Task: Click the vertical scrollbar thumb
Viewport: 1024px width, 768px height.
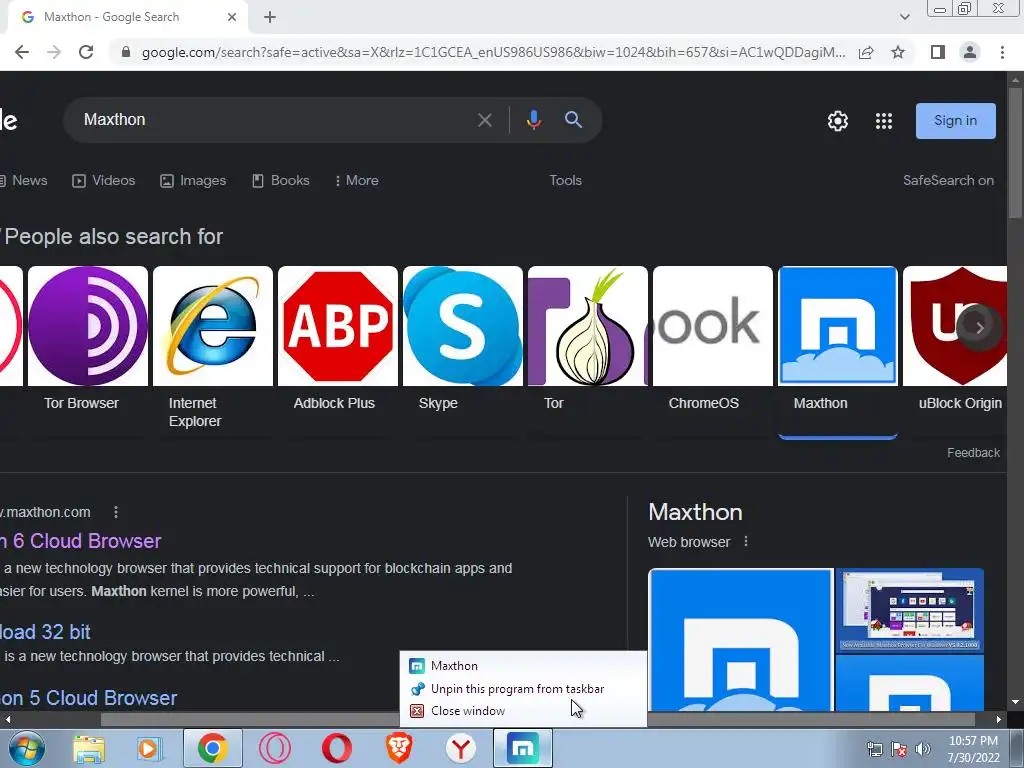Action: coord(1015,153)
